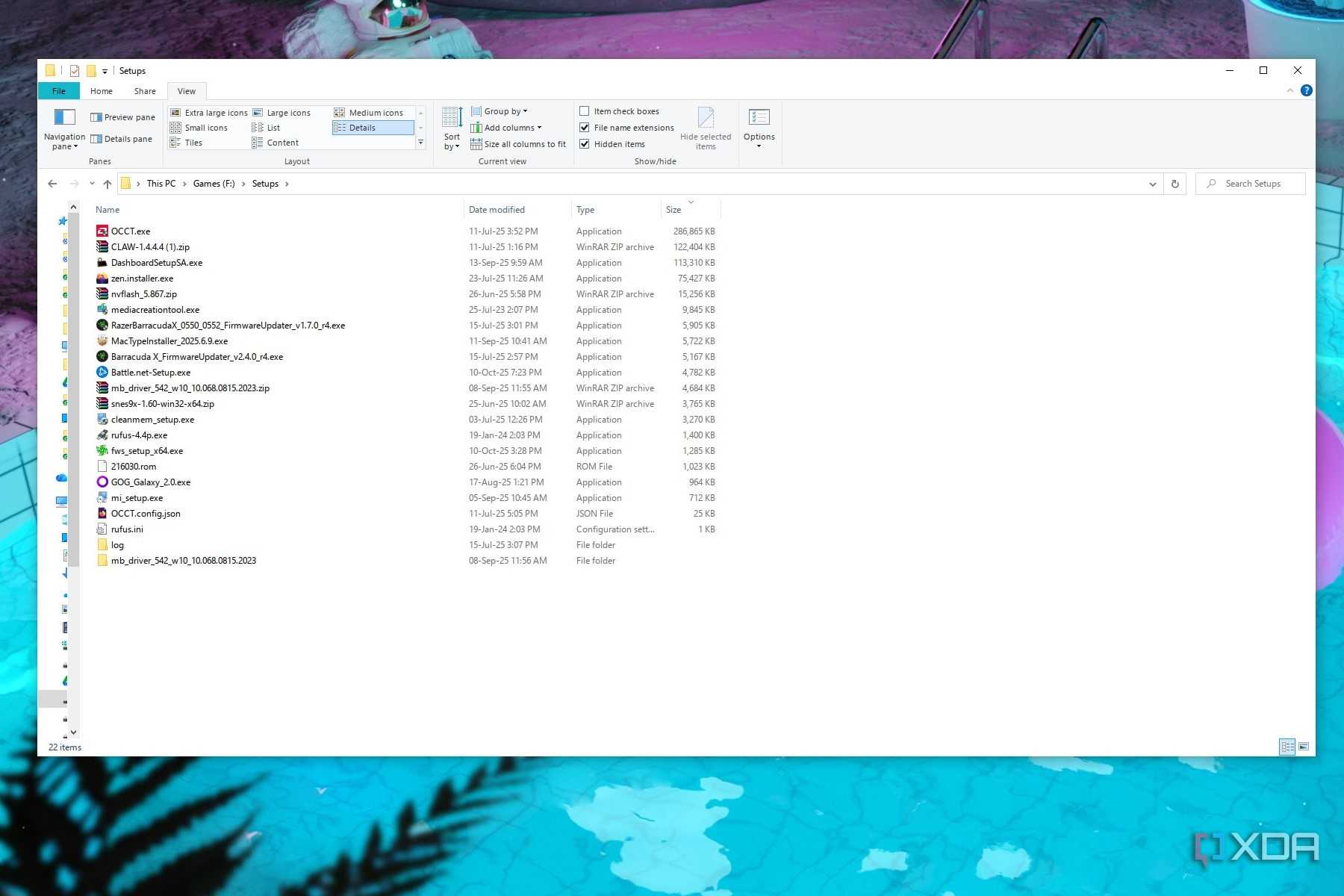Viewport: 1344px width, 896px height.
Task: Select Content layout
Action: click(275, 143)
